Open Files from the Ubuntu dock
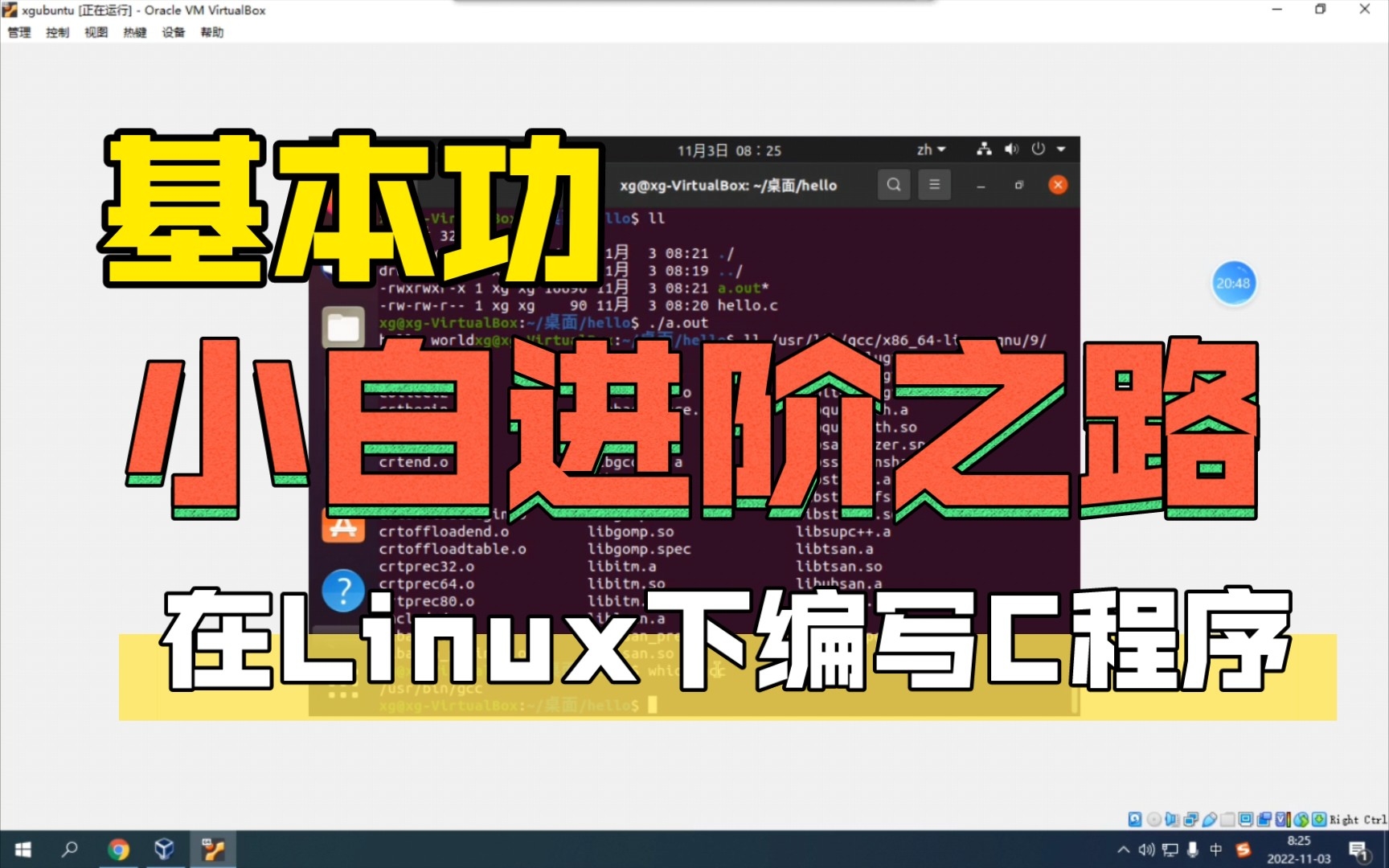This screenshot has width=1389, height=868. [x=343, y=327]
